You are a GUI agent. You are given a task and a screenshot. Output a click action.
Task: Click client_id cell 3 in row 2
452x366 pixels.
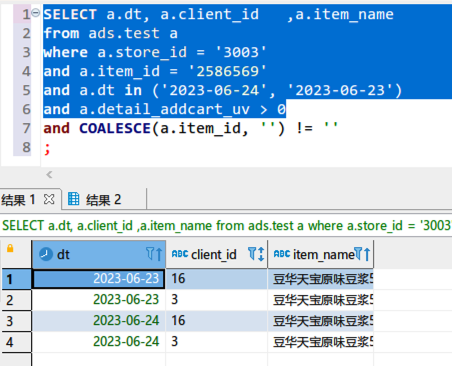217,300
